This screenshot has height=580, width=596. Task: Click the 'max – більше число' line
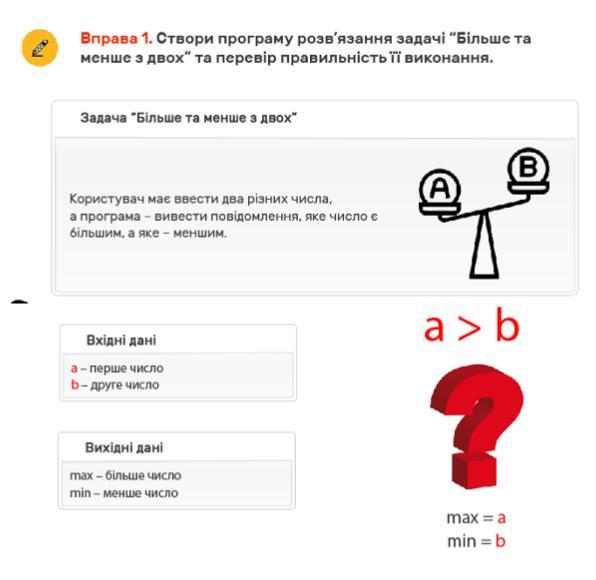125,475
